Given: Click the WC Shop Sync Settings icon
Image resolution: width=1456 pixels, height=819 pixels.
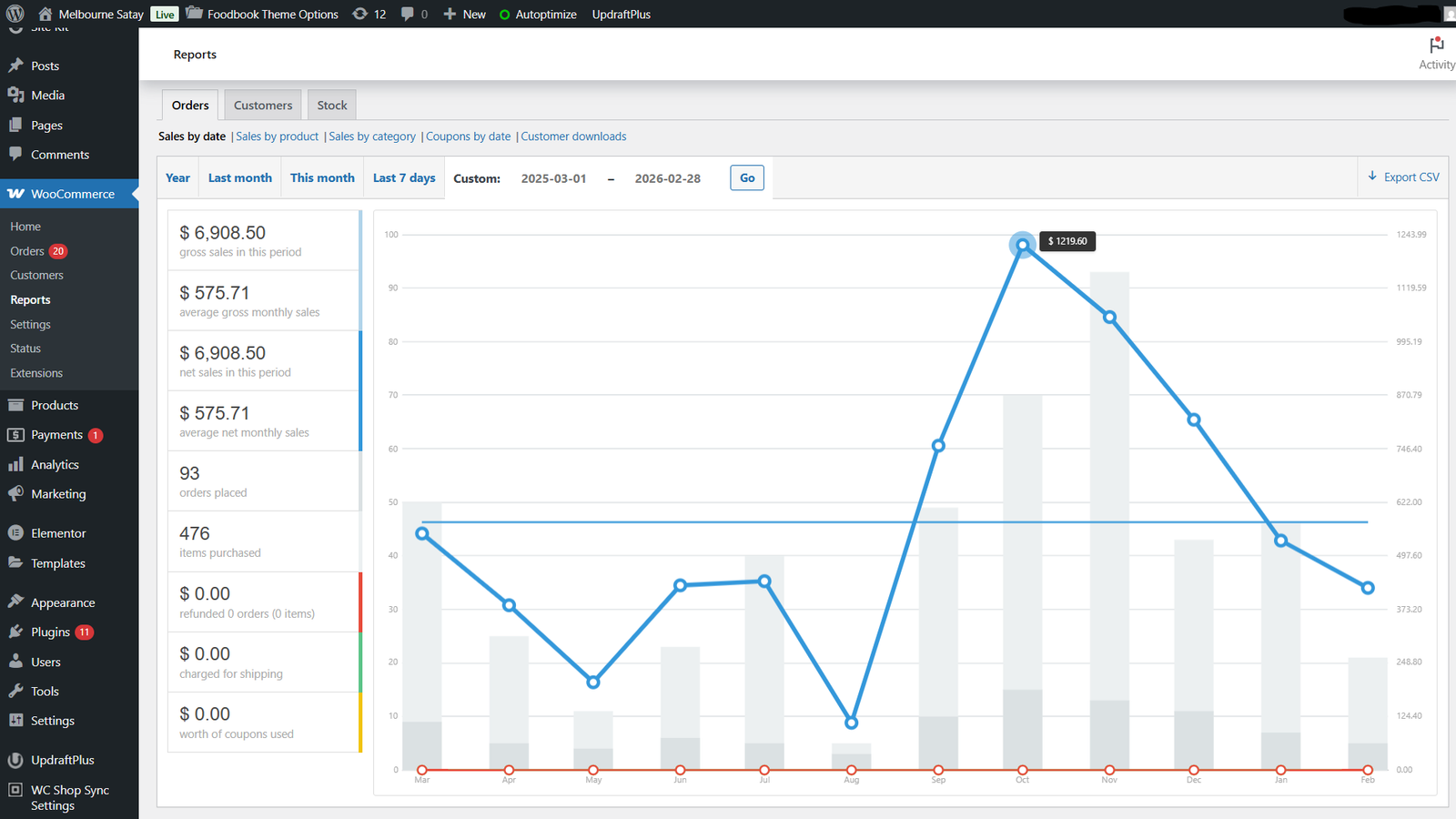Looking at the screenshot, I should tap(15, 790).
